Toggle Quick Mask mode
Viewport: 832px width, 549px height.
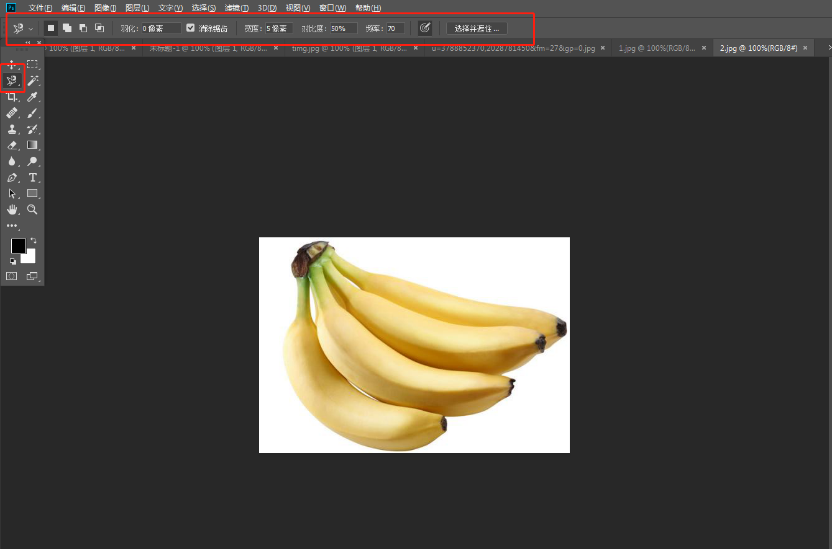point(12,276)
